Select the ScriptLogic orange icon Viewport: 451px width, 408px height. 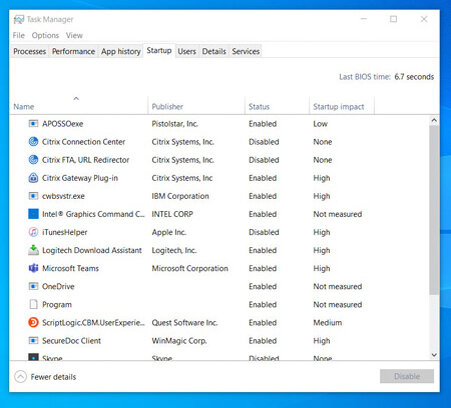[x=33, y=322]
